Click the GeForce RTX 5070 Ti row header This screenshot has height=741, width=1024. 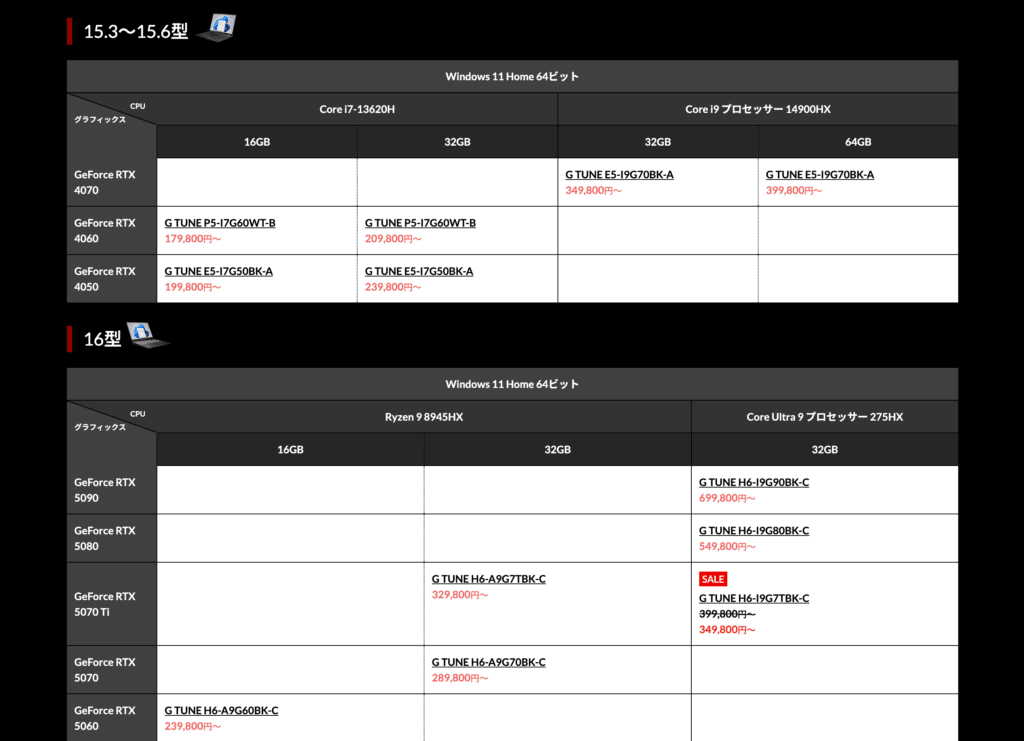point(112,604)
